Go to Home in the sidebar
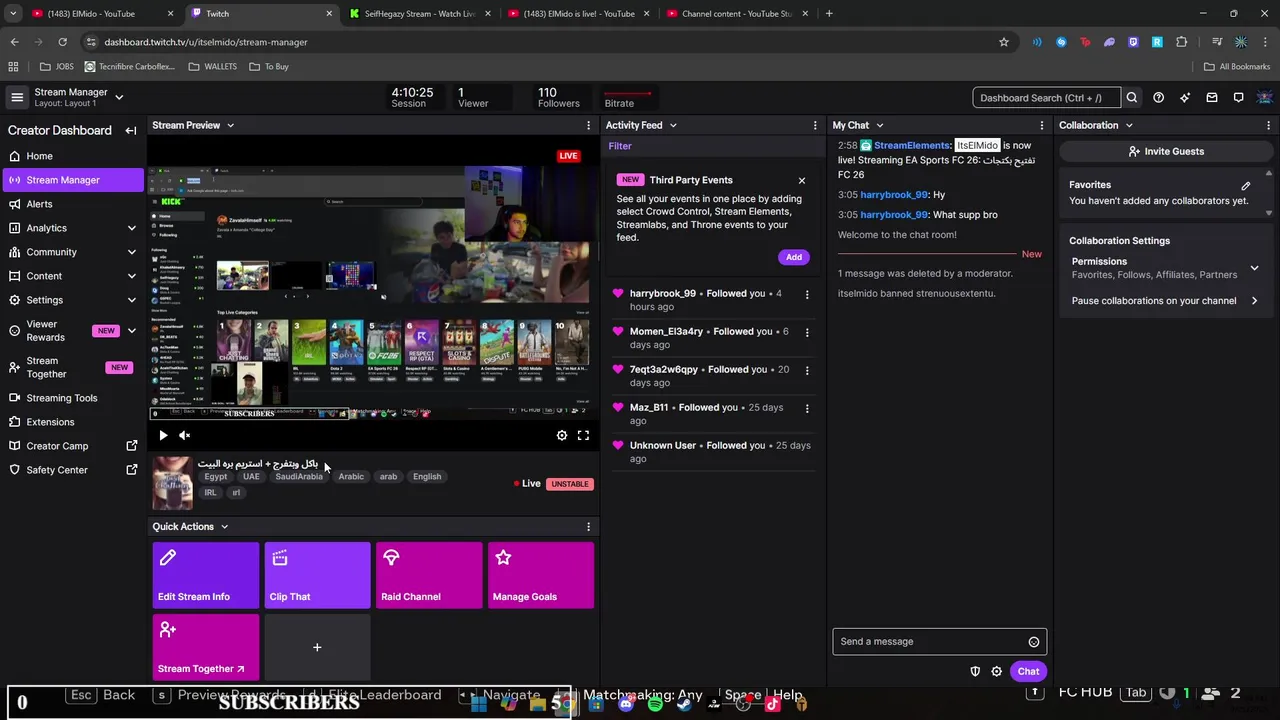 point(72,156)
